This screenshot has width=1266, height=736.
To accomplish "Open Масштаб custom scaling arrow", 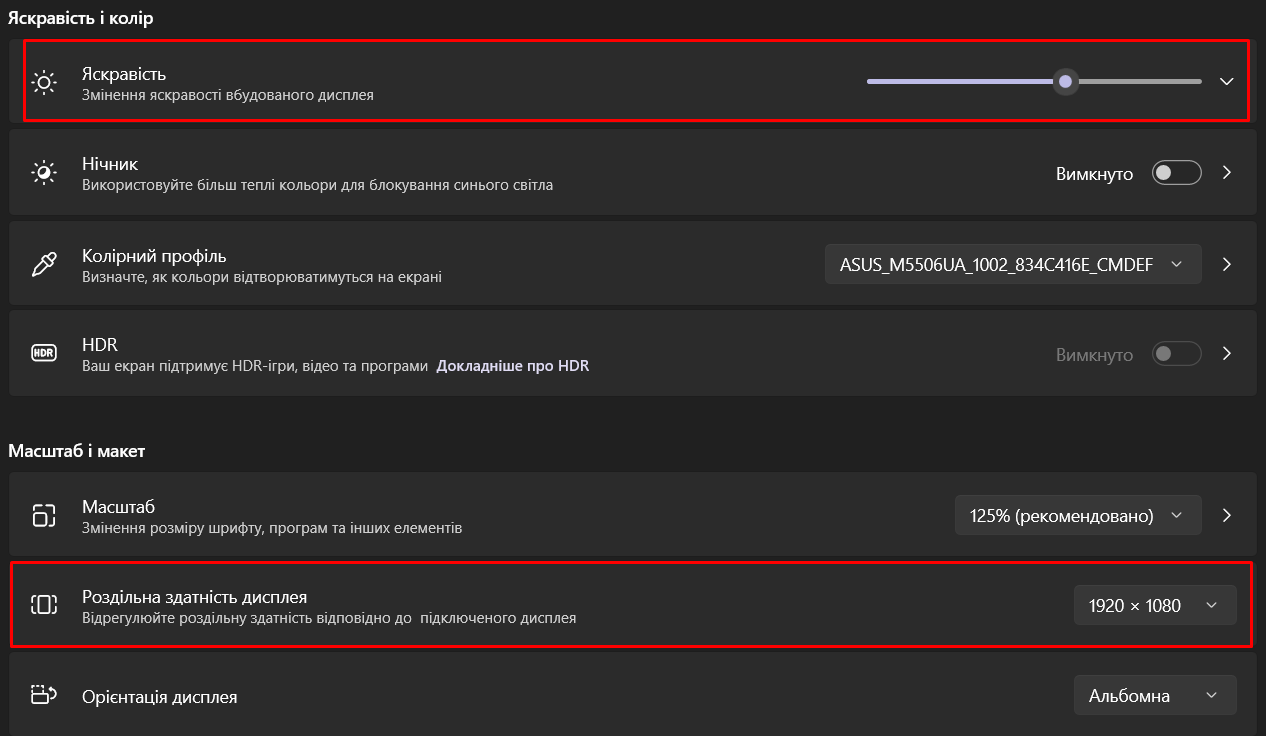I will (x=1227, y=516).
